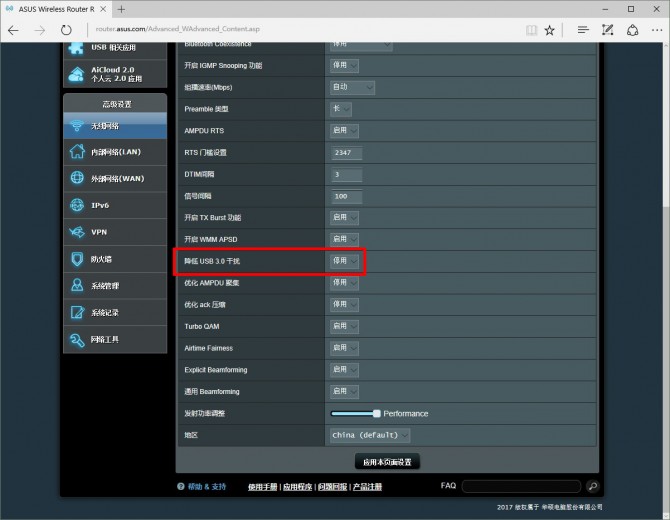Open the Preamble type dropdown
670x520 pixels.
[x=341, y=109]
